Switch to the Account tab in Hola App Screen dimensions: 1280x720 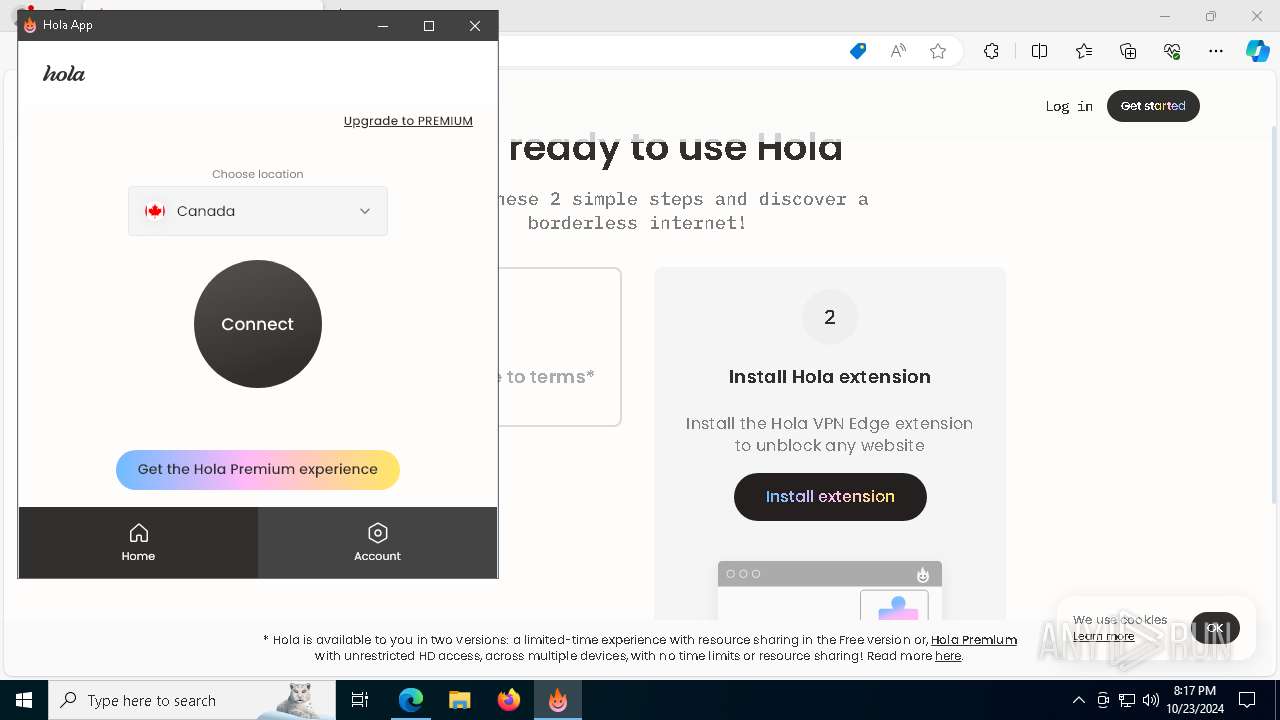pos(377,543)
